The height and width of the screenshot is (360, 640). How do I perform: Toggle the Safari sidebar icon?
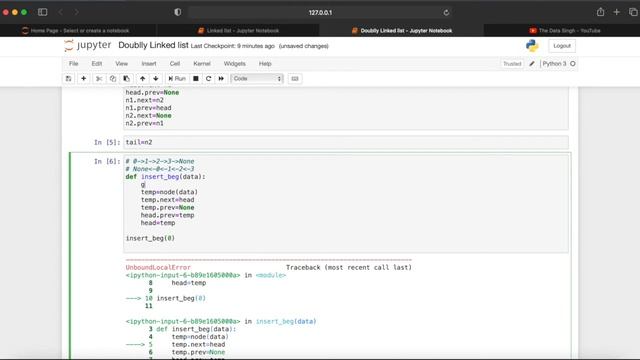42,12
